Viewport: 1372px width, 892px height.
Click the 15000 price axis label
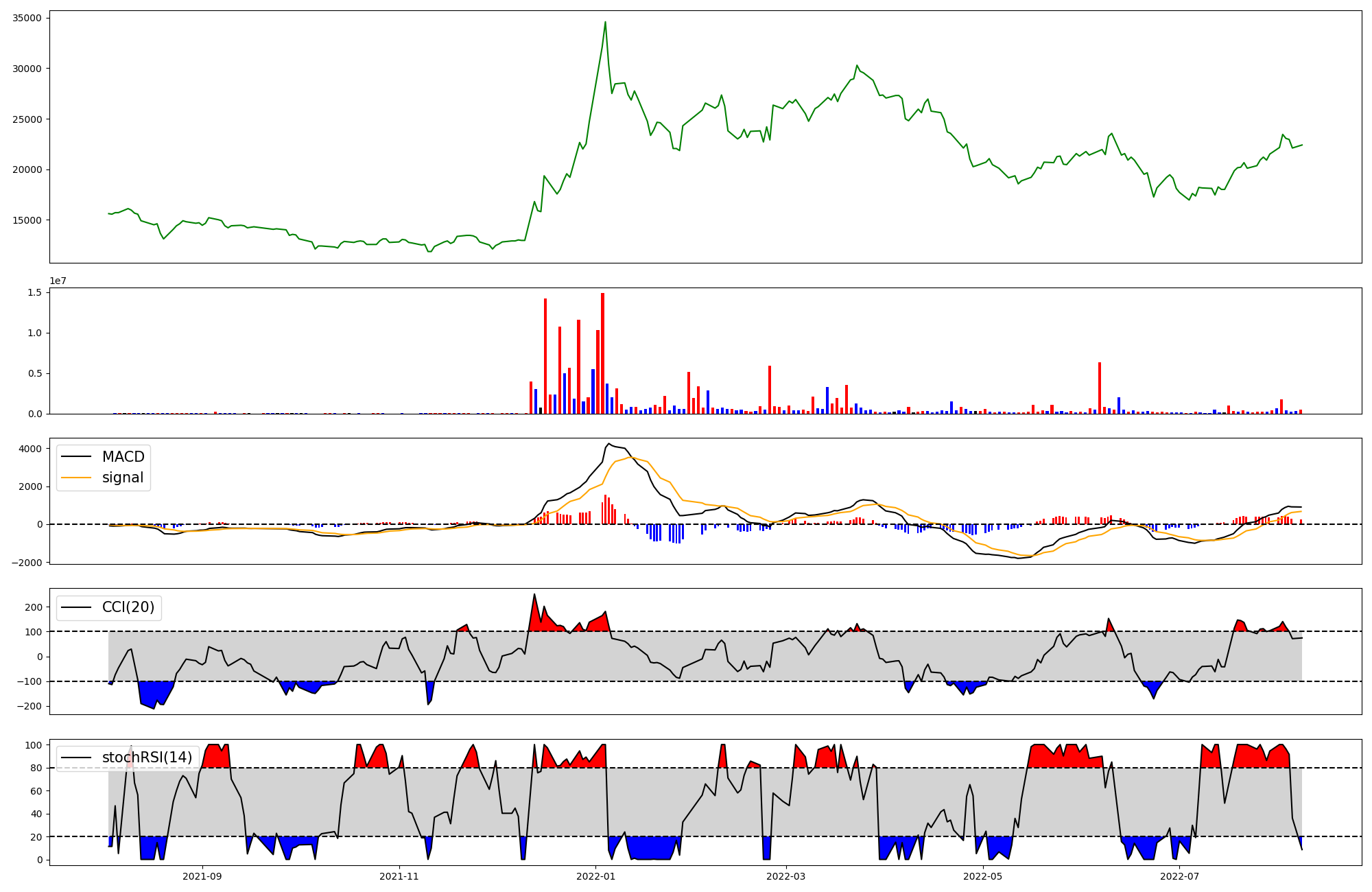[x=27, y=220]
